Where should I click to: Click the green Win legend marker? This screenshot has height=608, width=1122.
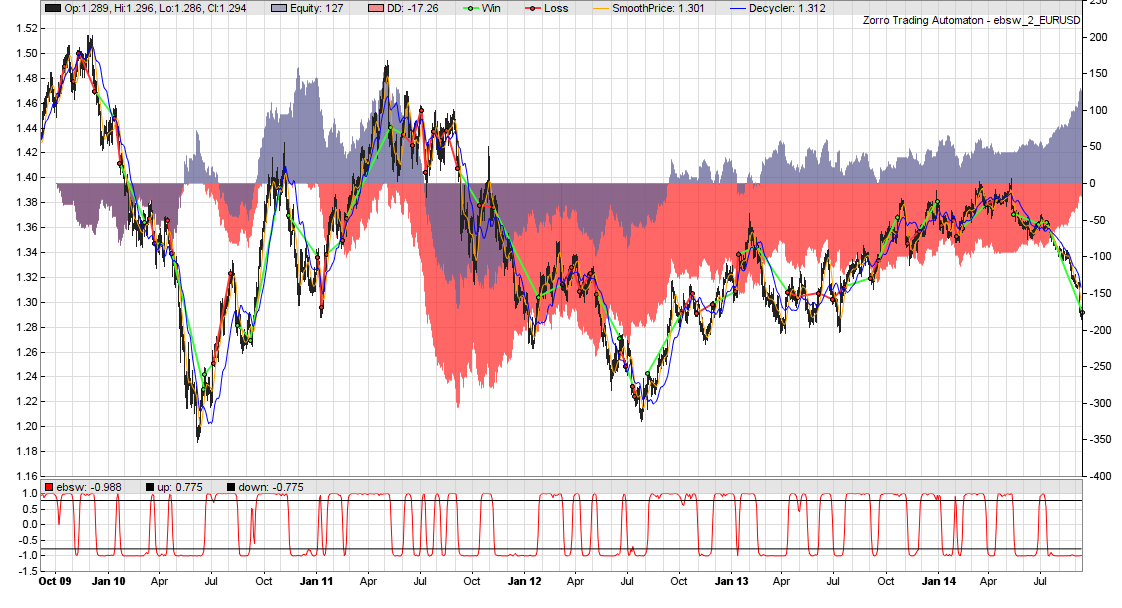[x=471, y=9]
